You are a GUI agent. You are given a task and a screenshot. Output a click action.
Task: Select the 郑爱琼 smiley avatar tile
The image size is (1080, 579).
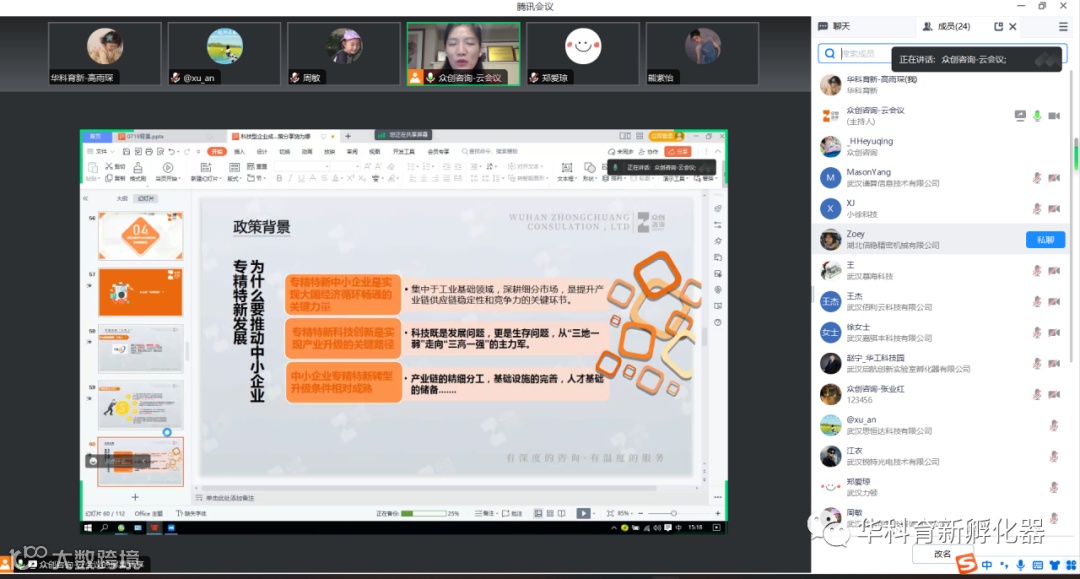(x=583, y=54)
